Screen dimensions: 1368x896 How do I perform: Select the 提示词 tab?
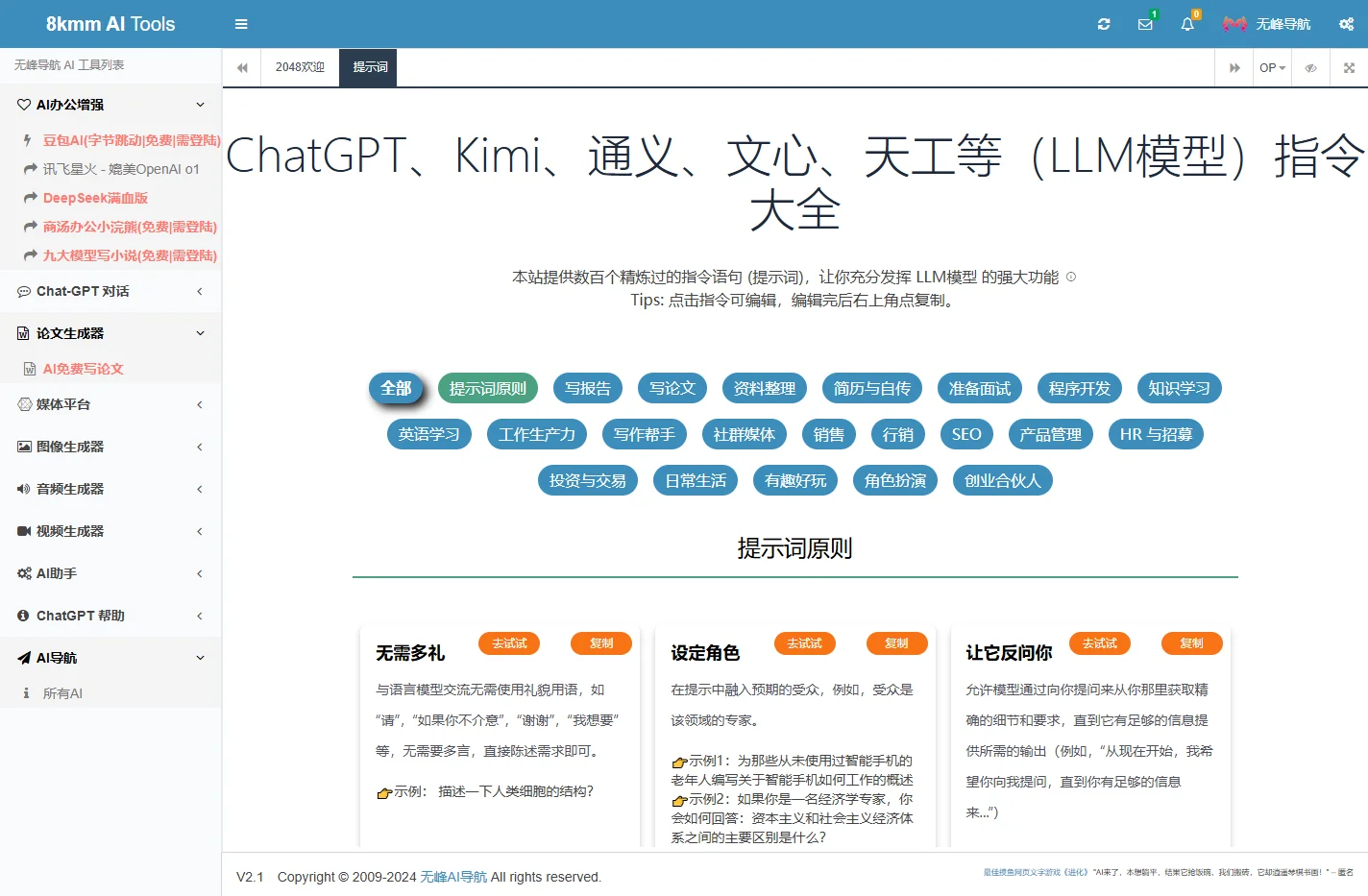click(x=370, y=67)
